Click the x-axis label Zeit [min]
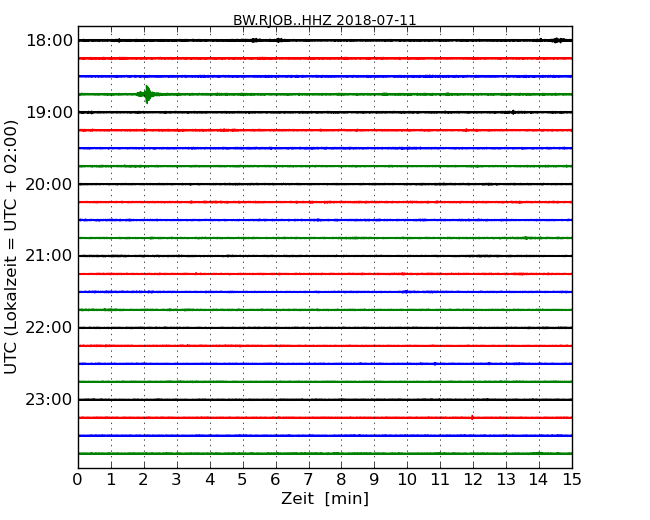 [x=325, y=498]
